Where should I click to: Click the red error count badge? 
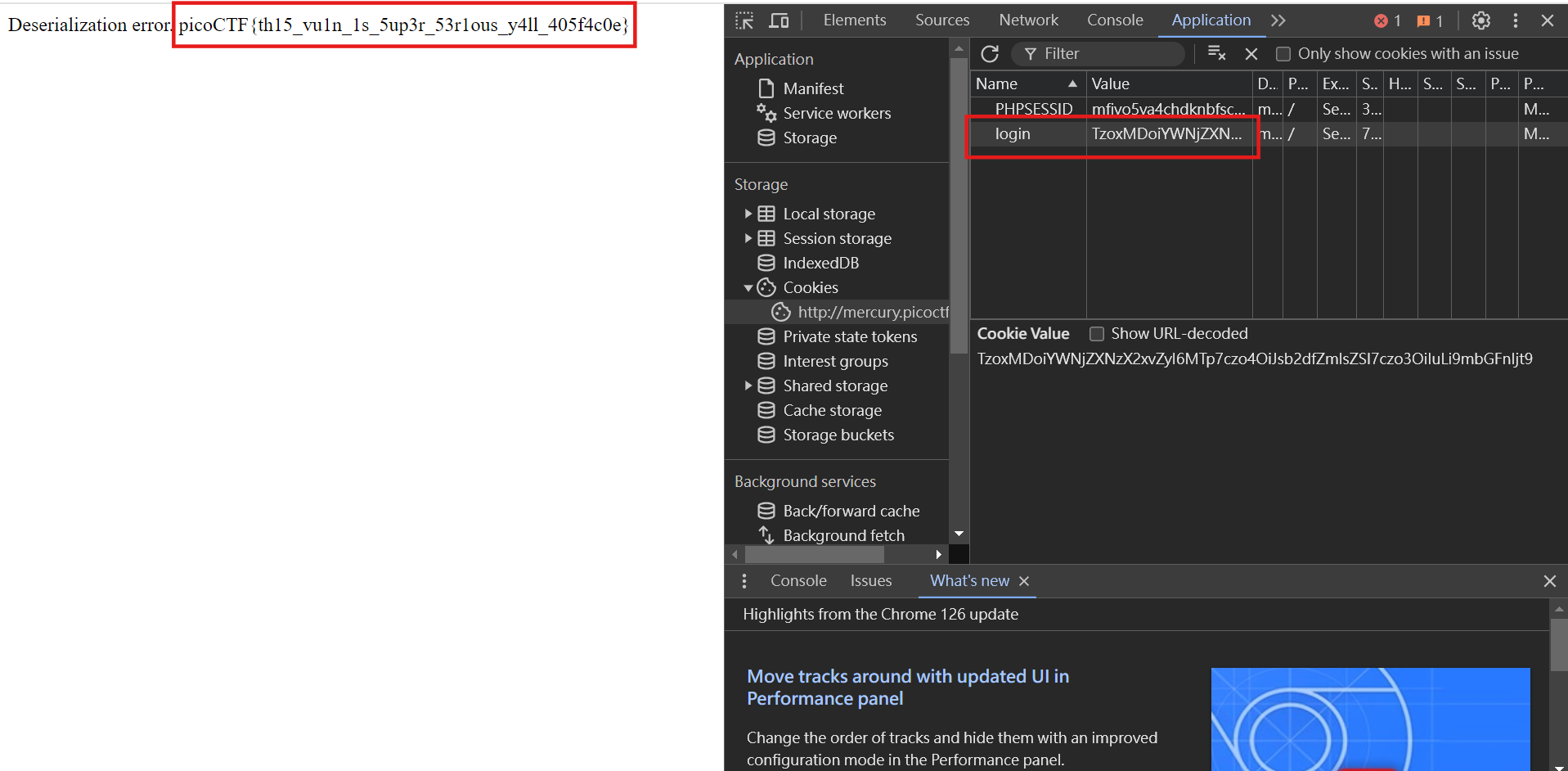[x=1388, y=20]
